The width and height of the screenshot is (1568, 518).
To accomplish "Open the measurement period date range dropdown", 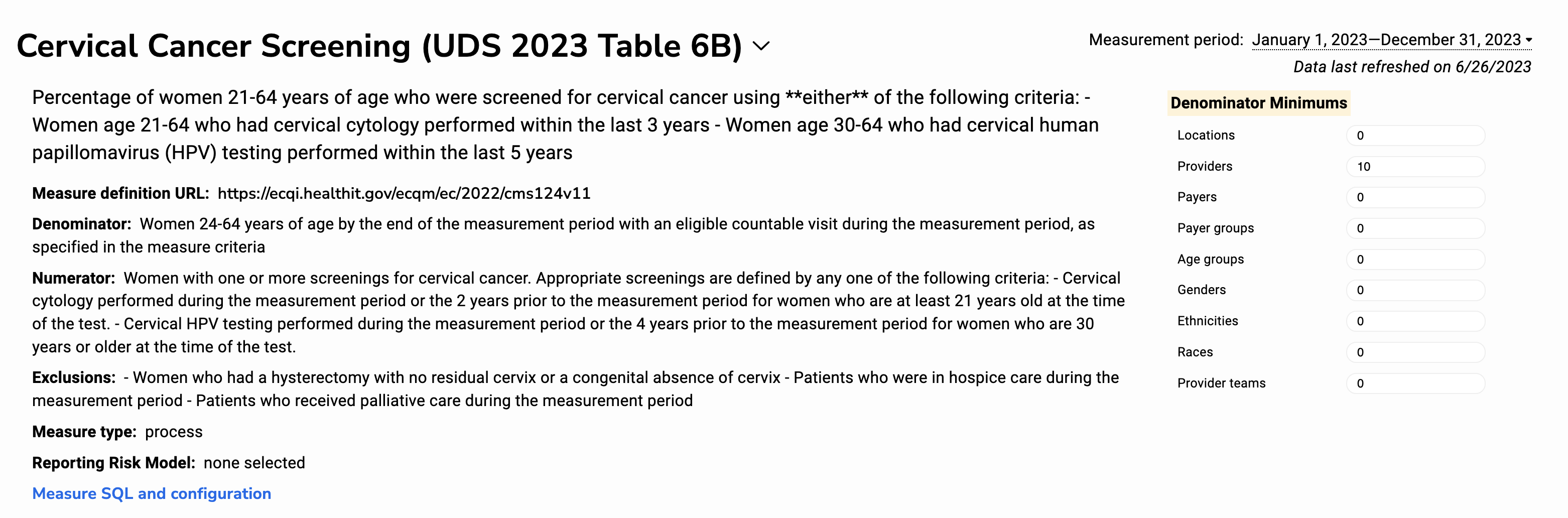I will [1391, 40].
